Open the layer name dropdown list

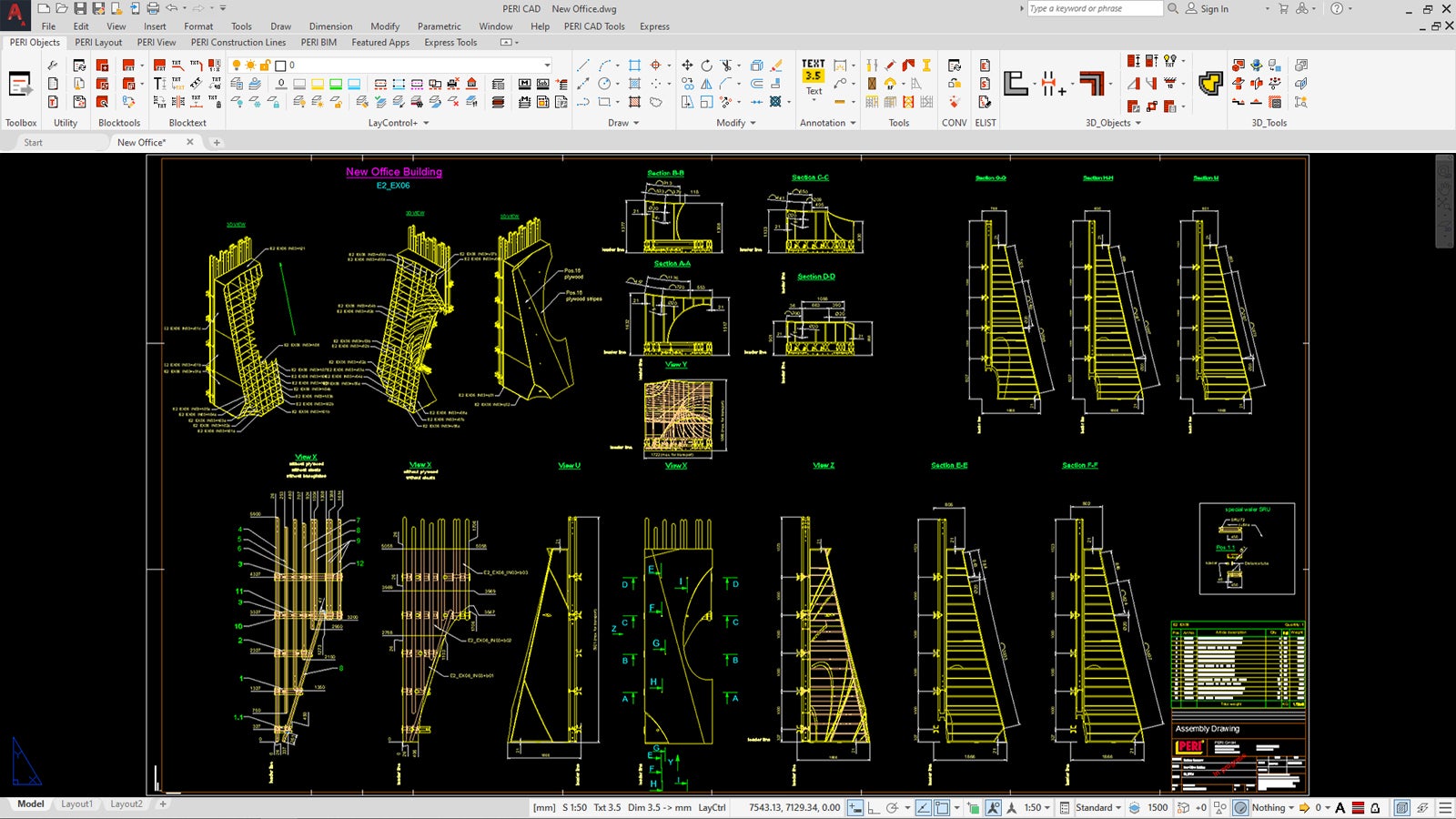547,66
